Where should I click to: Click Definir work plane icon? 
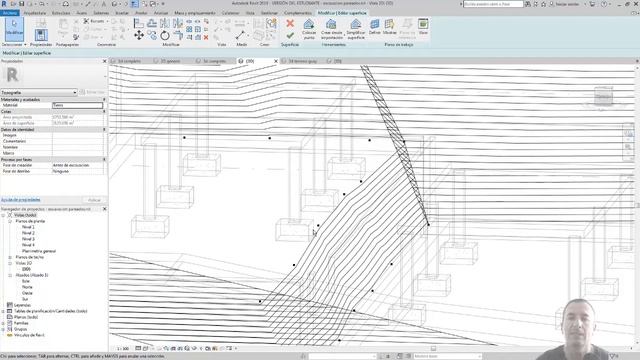click(x=374, y=27)
